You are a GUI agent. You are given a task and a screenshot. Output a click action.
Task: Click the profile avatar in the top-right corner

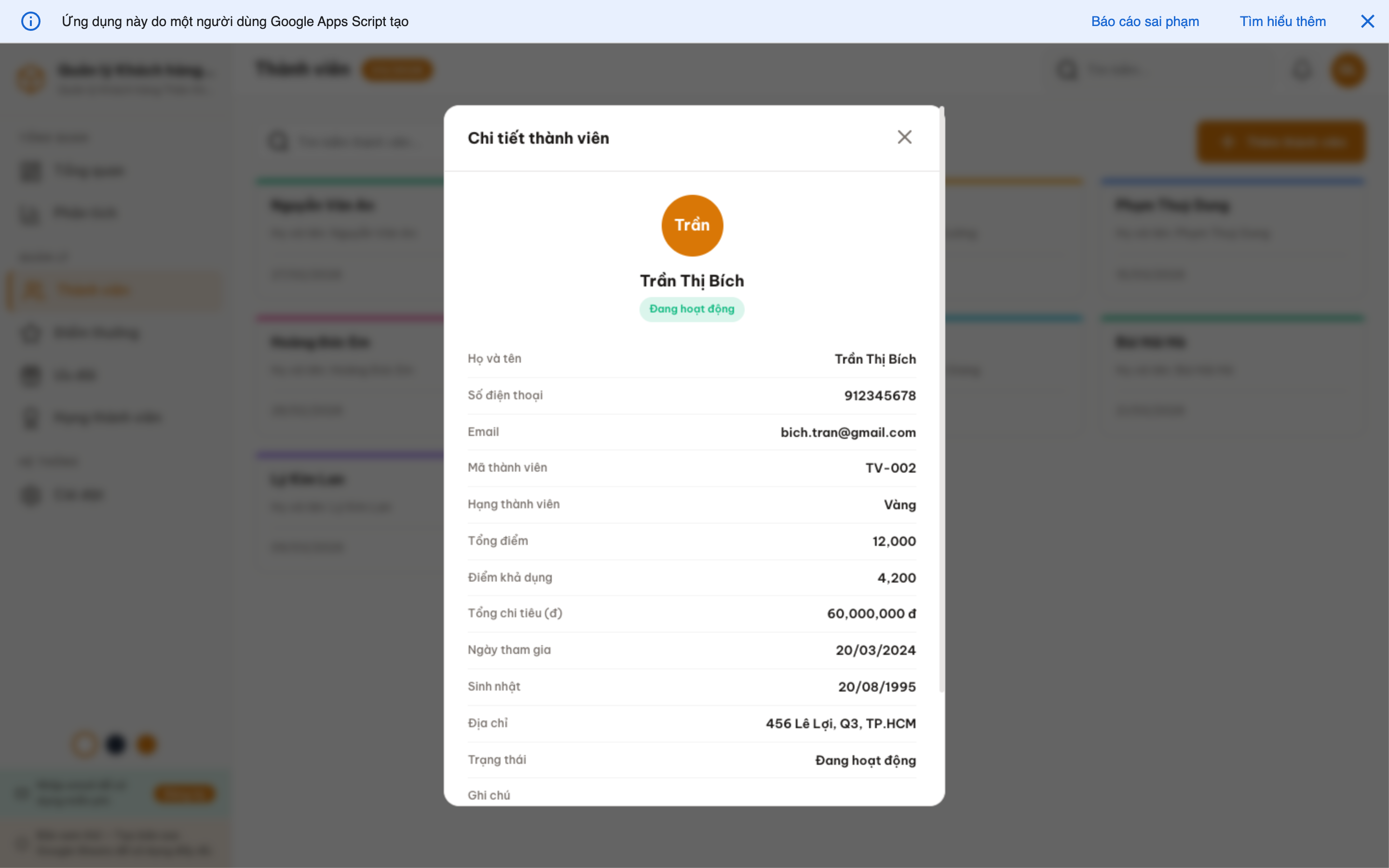(x=1349, y=69)
